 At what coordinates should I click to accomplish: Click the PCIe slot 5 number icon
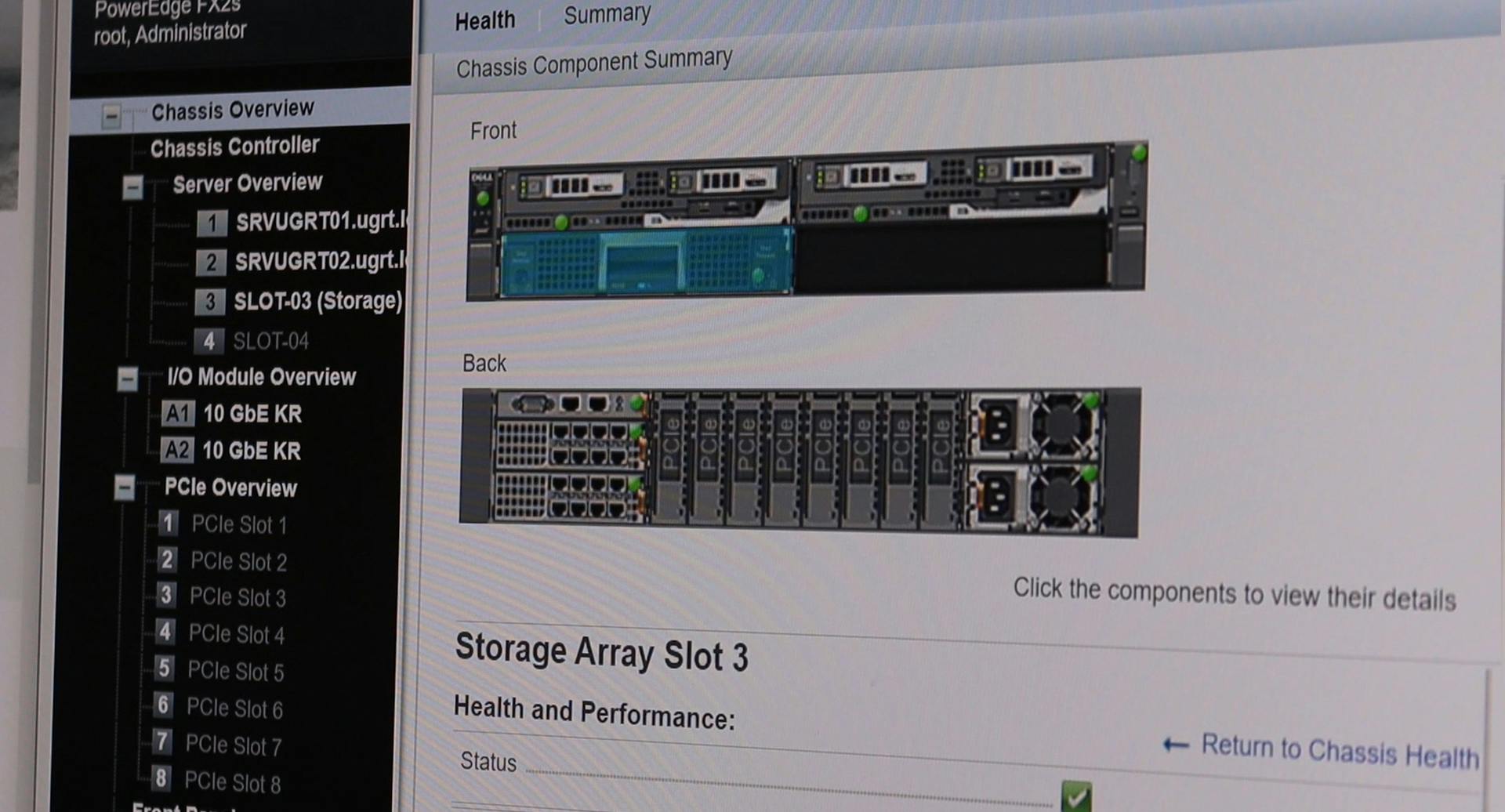(163, 669)
